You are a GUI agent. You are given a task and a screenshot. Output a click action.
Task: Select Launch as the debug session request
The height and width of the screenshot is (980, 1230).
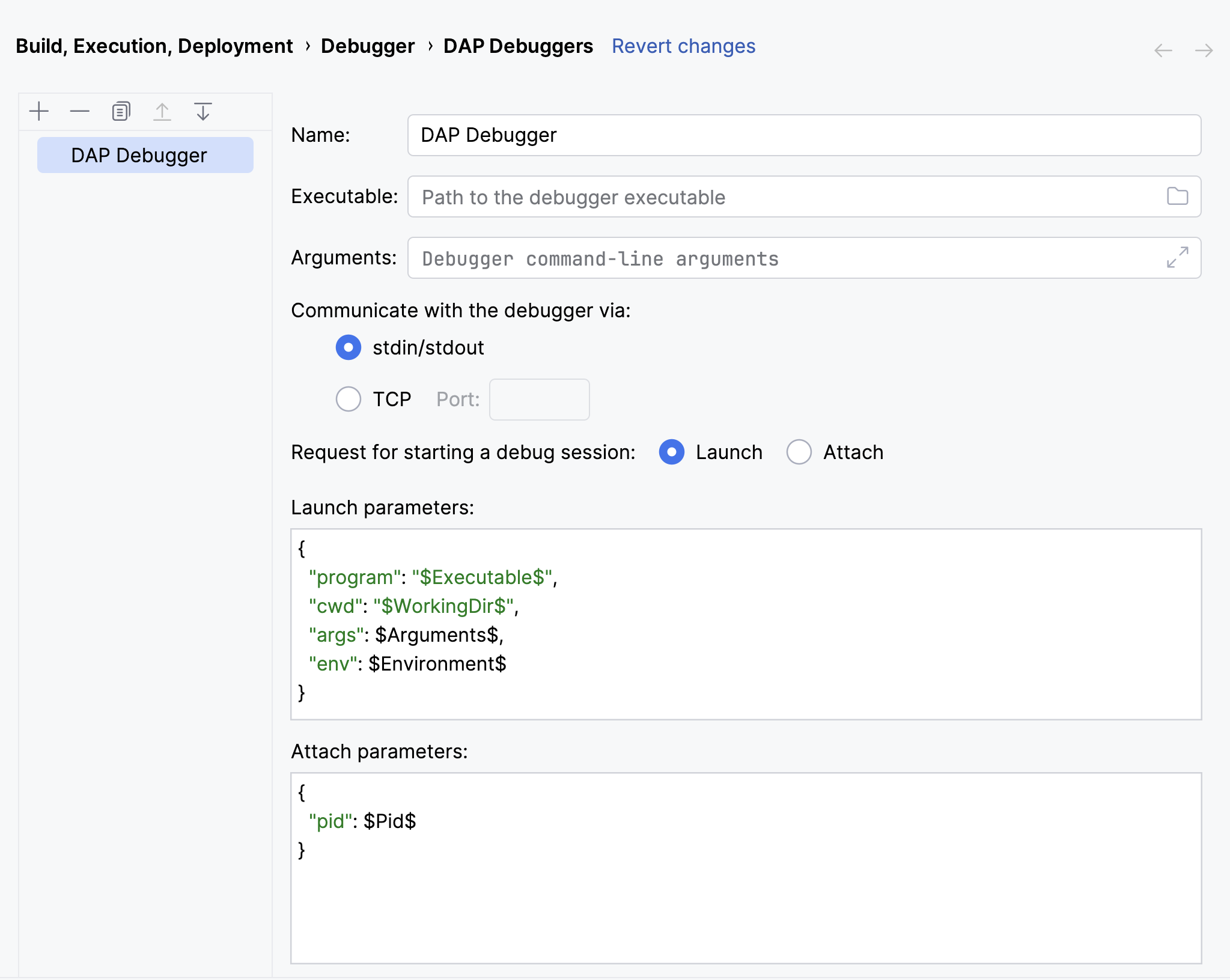pos(672,452)
